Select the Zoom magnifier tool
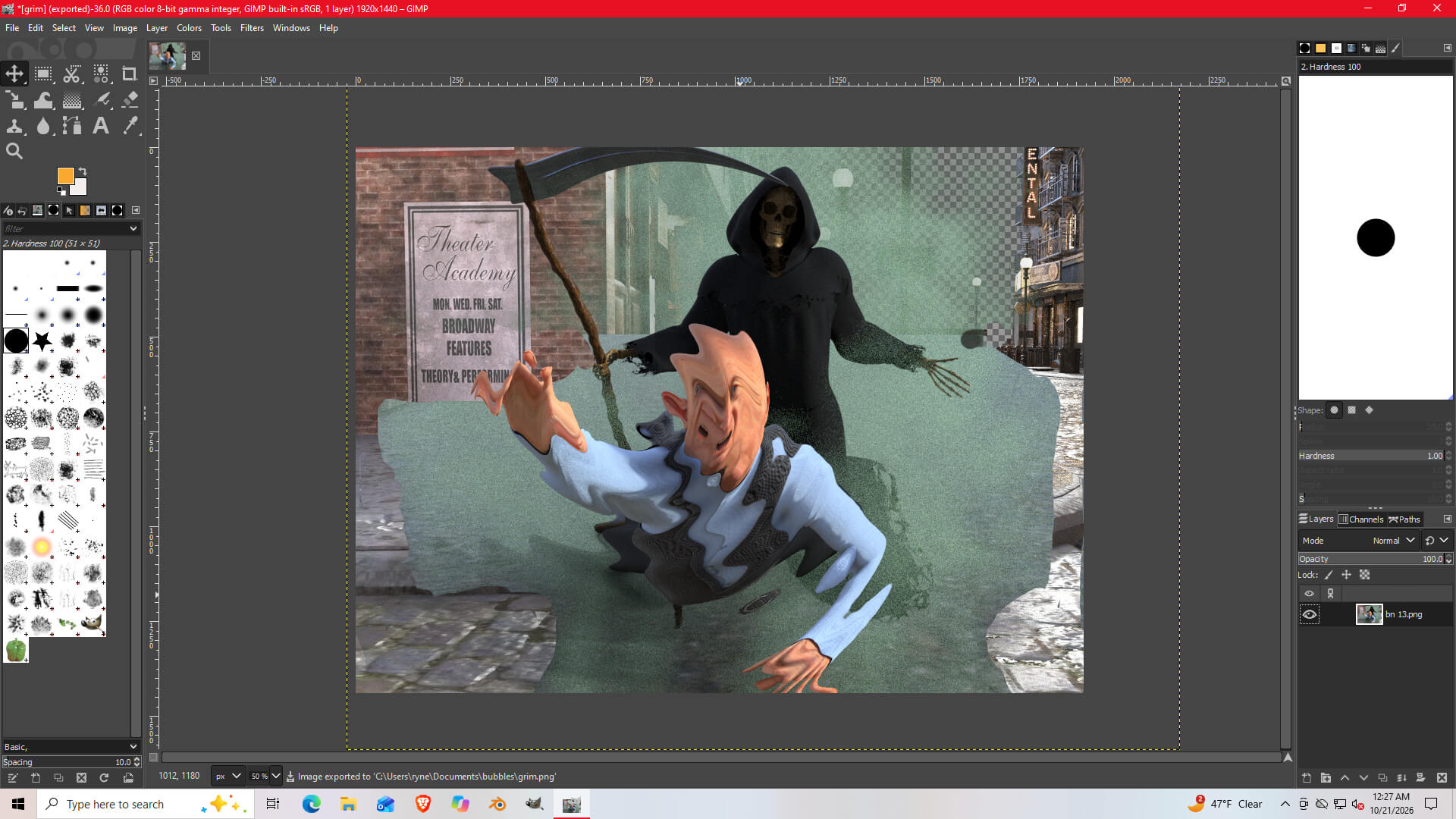The height and width of the screenshot is (819, 1456). [14, 151]
